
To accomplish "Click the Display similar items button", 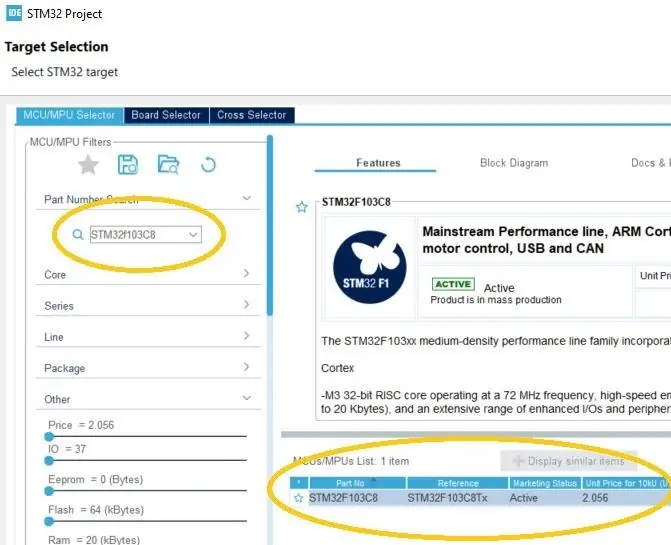I will (x=569, y=461).
